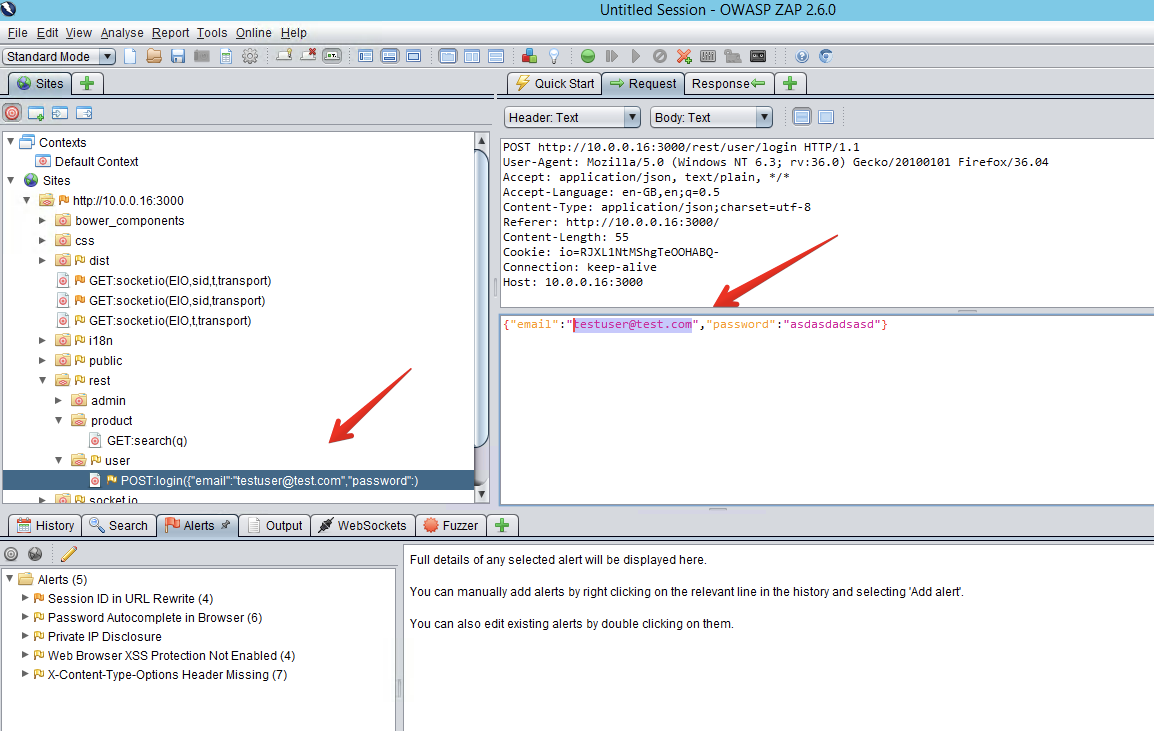Expand the dist folder node
This screenshot has height=731, width=1154.
pyautogui.click(x=42, y=260)
